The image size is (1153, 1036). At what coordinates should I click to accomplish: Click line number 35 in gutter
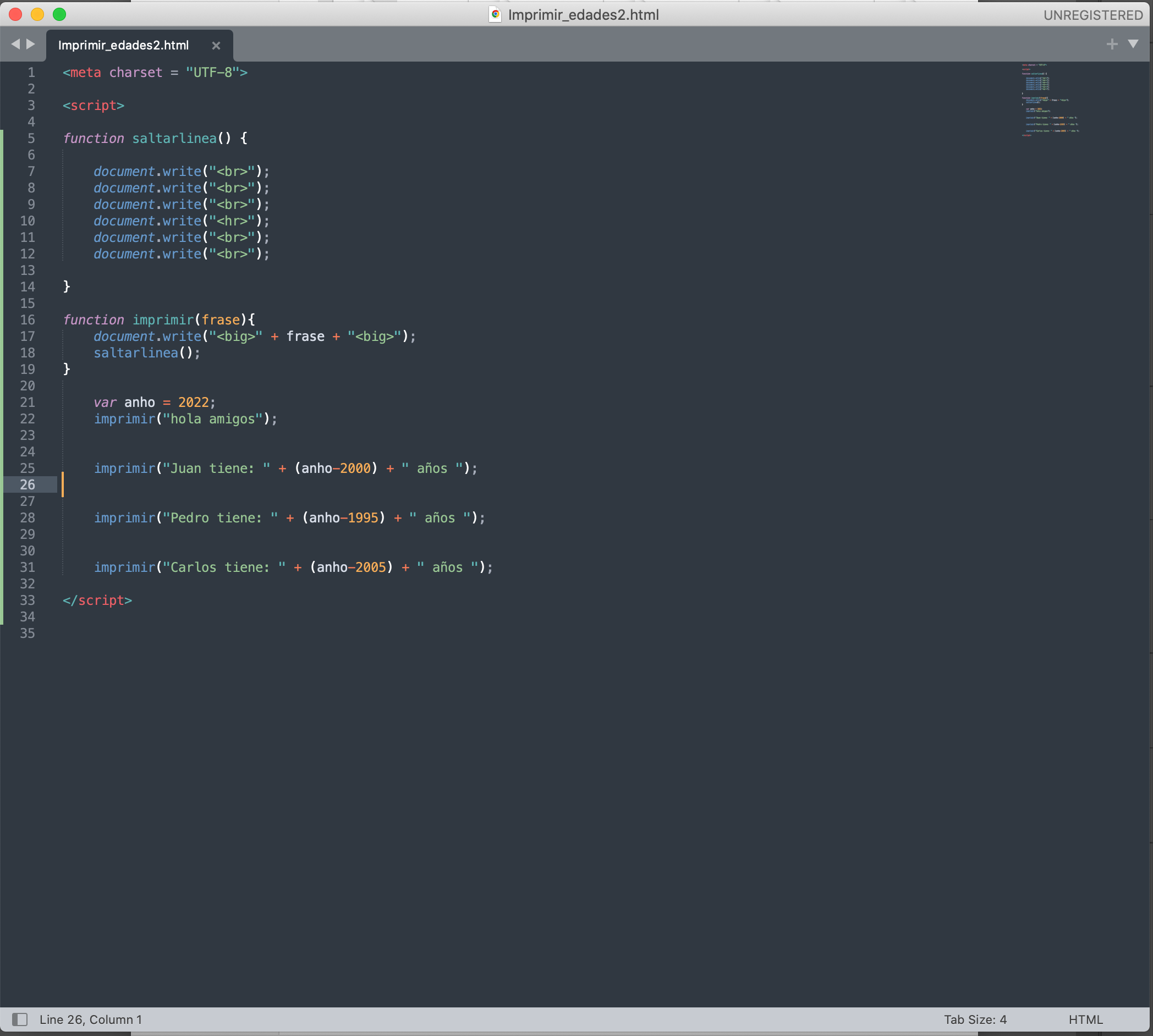pyautogui.click(x=28, y=633)
